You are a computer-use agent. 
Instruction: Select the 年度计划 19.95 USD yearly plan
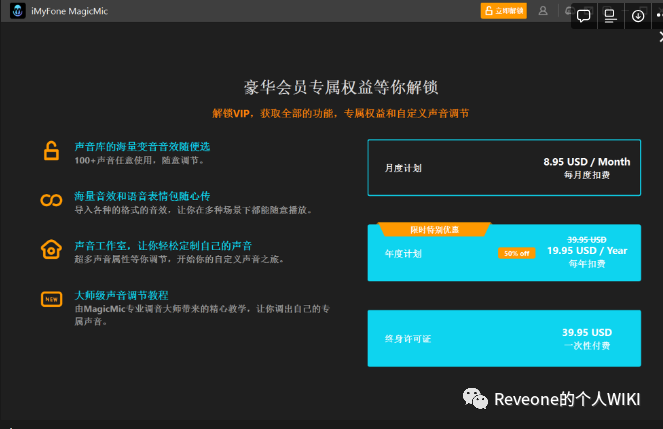(504, 253)
